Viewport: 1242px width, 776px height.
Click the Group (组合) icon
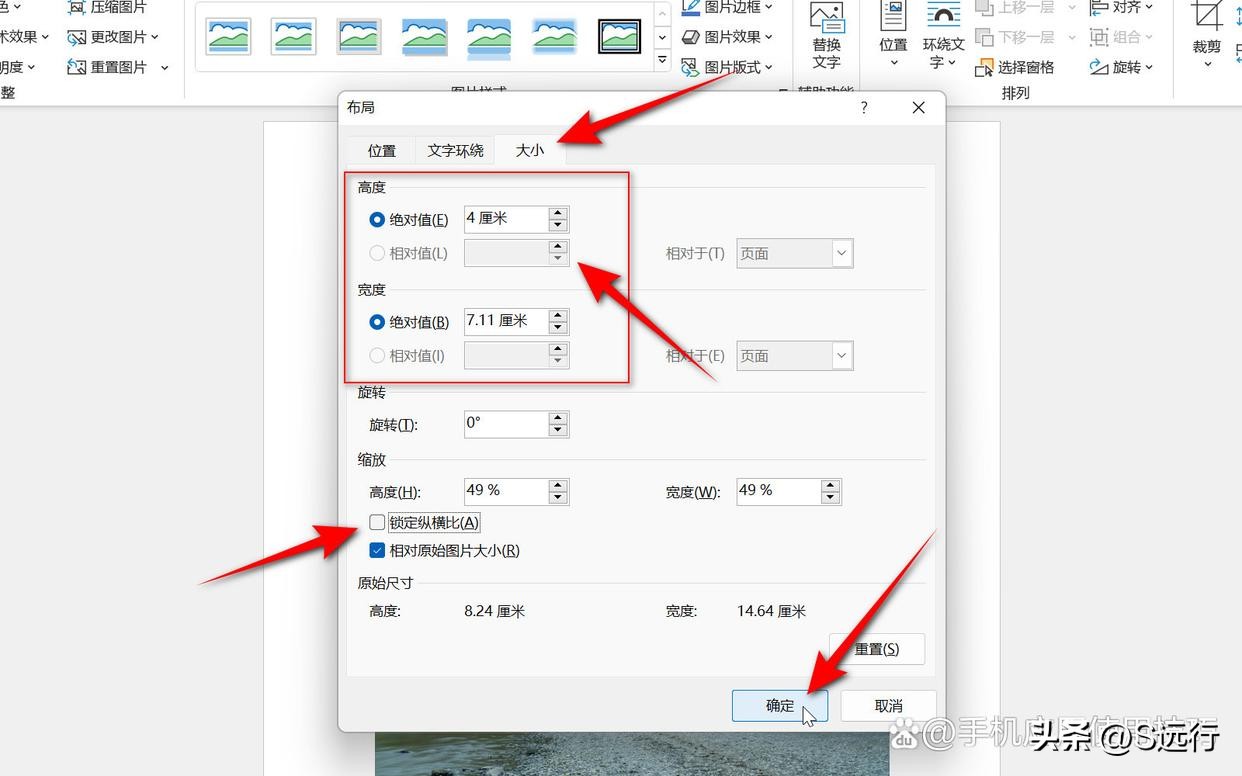(1099, 37)
